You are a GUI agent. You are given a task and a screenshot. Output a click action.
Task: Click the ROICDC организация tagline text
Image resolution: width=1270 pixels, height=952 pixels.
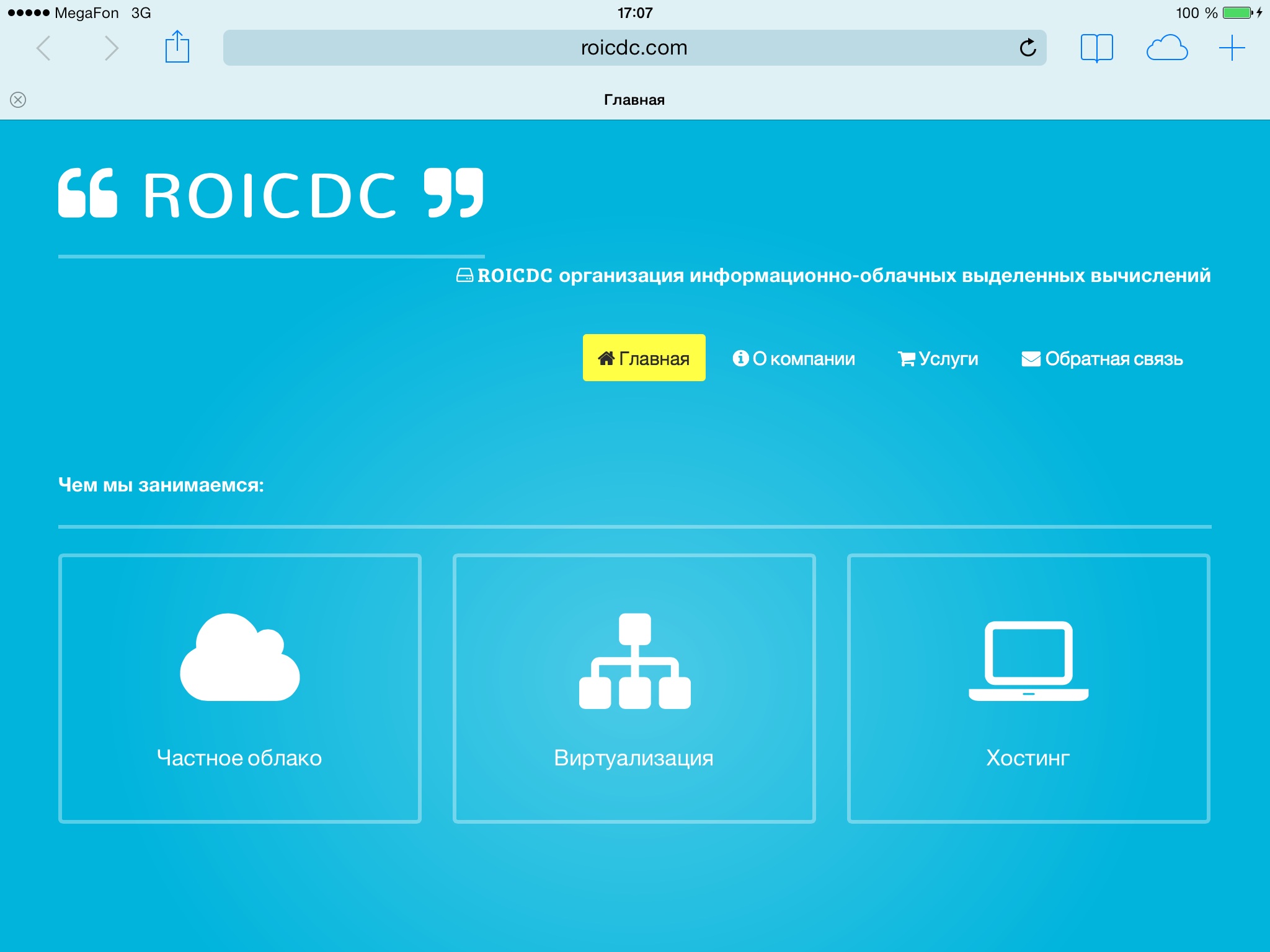(x=833, y=275)
